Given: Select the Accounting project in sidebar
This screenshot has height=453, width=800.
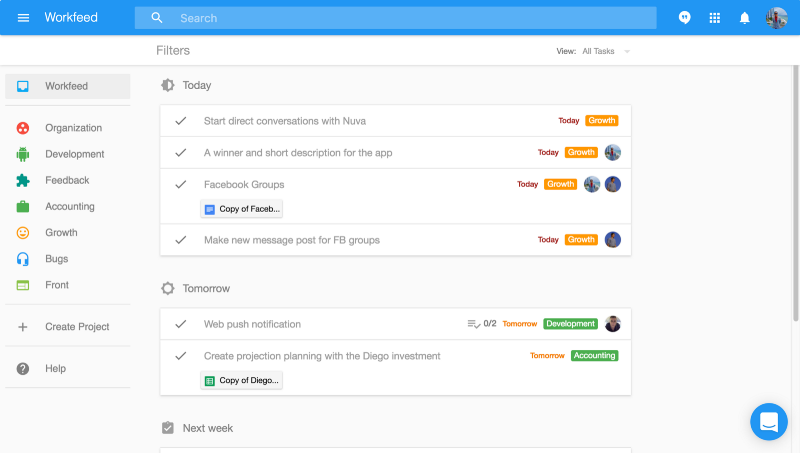Looking at the screenshot, I should (x=68, y=207).
